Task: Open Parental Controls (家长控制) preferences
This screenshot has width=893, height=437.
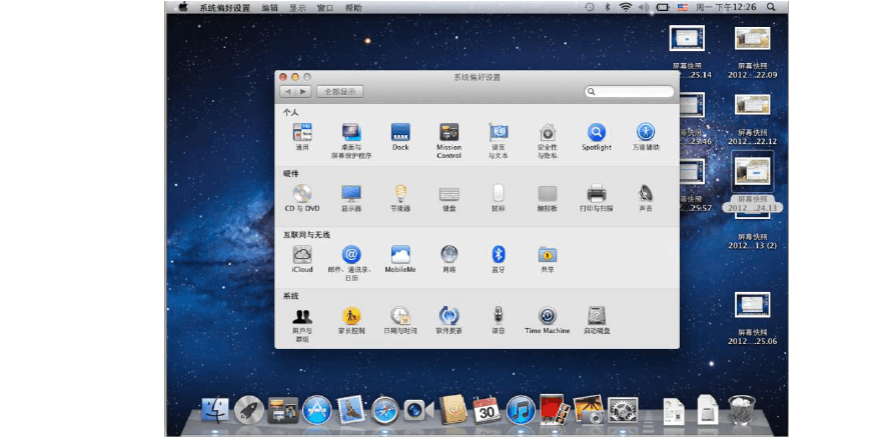Action: [x=351, y=316]
